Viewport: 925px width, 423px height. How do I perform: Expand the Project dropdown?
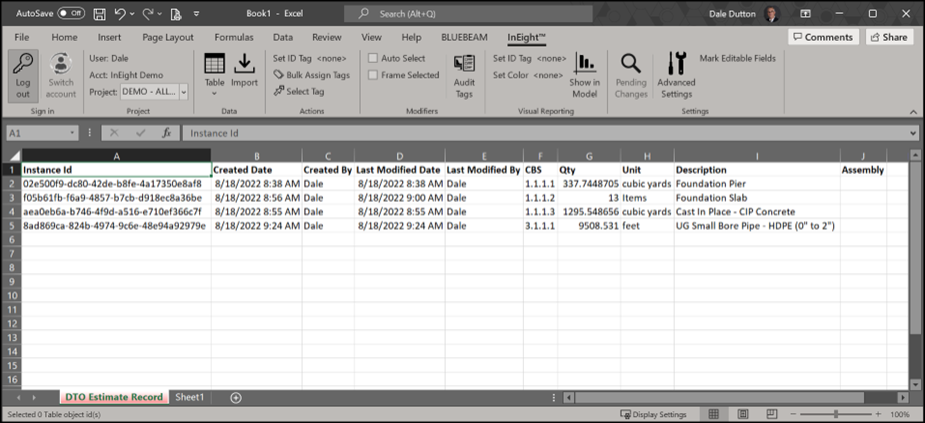(183, 91)
